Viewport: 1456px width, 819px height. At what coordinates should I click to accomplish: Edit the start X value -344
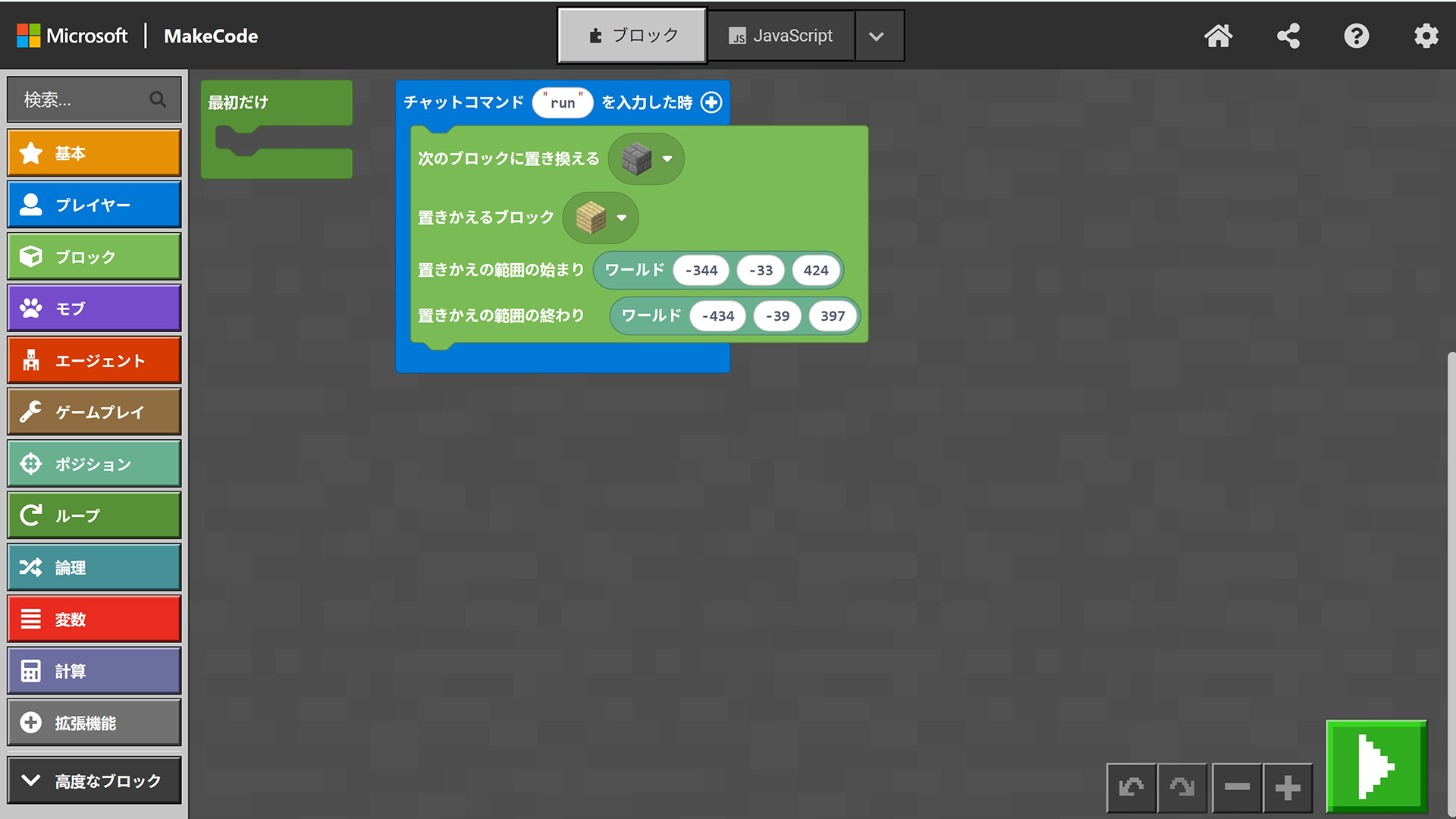[x=701, y=270]
